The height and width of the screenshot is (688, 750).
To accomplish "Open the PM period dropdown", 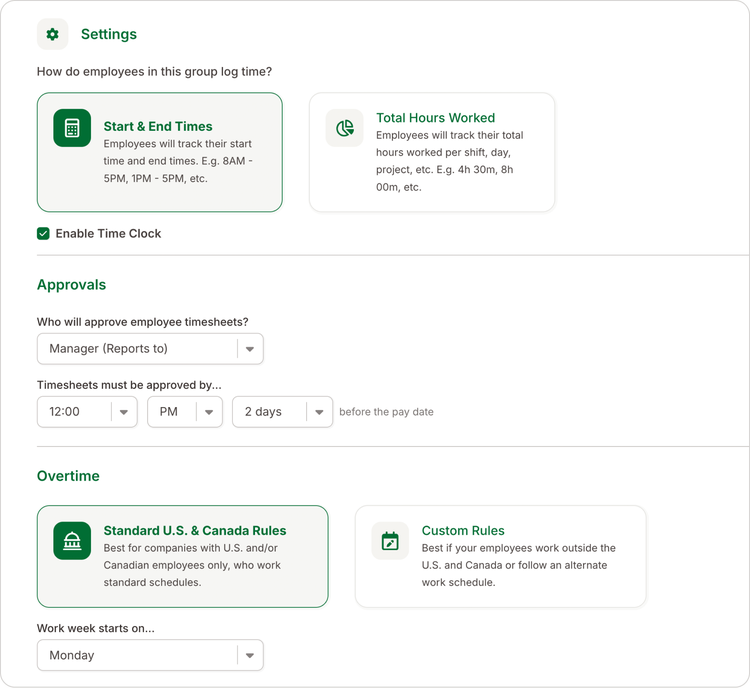I will pyautogui.click(x=185, y=411).
